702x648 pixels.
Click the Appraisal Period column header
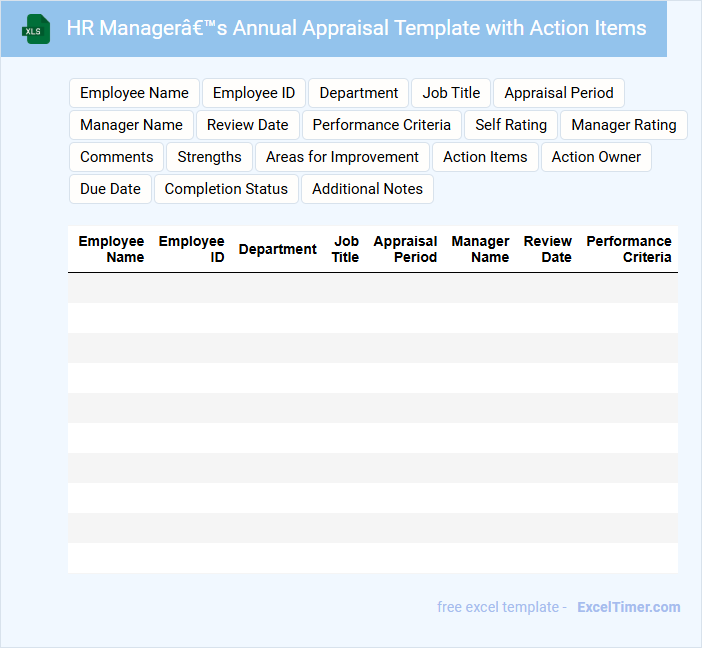pyautogui.click(x=405, y=249)
